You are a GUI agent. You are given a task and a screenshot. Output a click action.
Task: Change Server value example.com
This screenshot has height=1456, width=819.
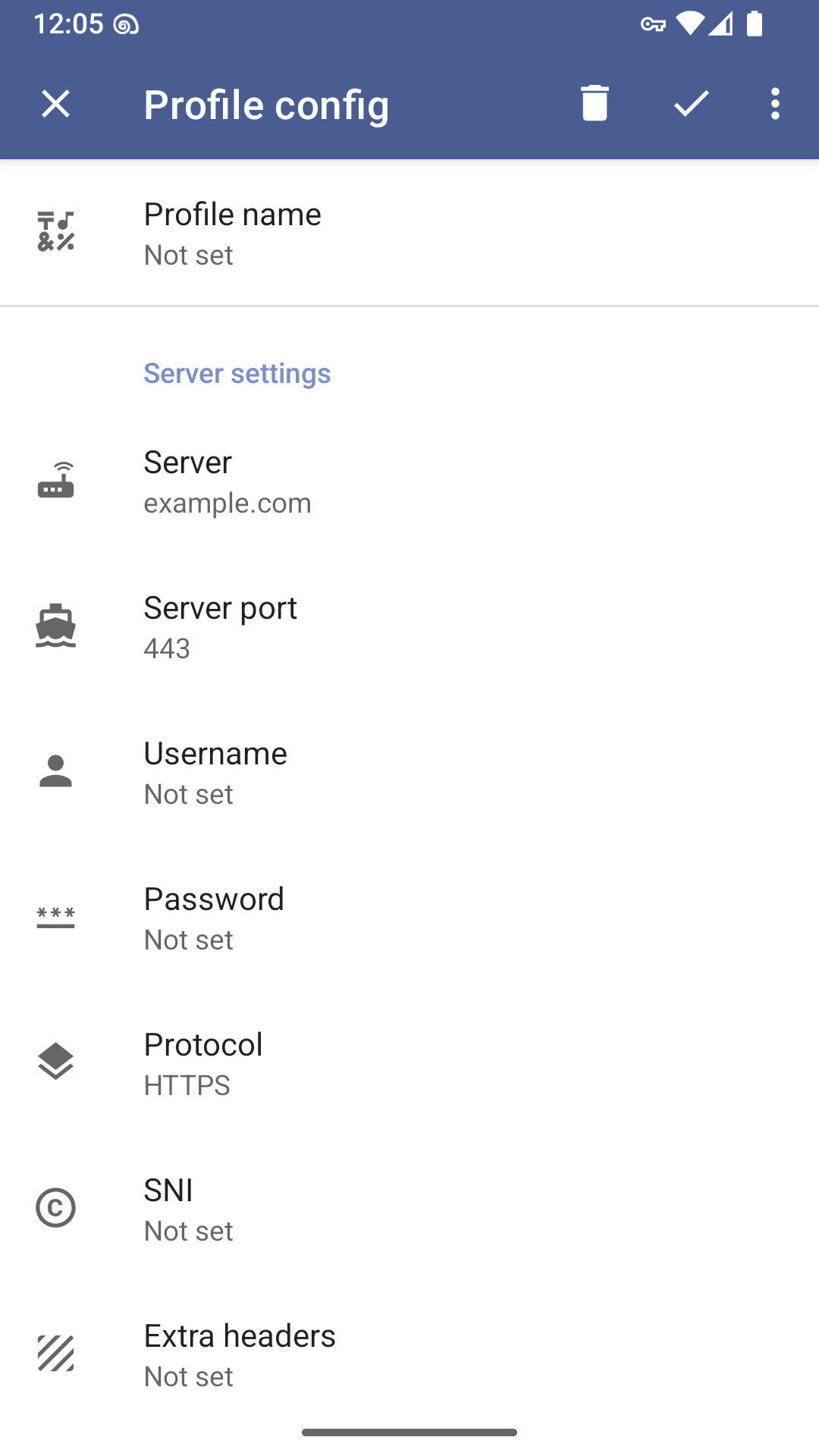click(x=409, y=481)
